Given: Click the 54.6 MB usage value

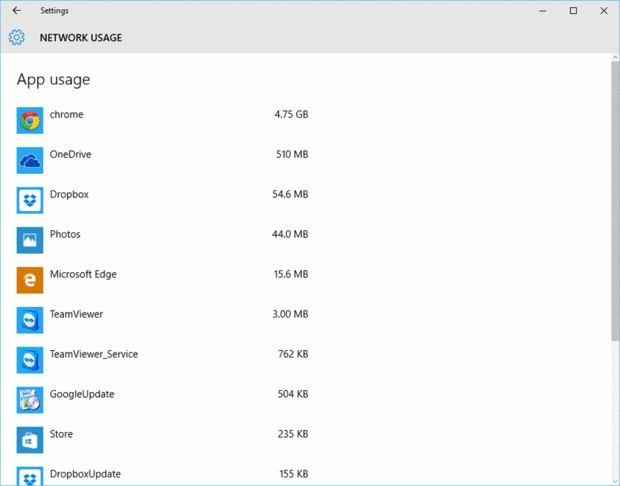Looking at the screenshot, I should point(290,195).
